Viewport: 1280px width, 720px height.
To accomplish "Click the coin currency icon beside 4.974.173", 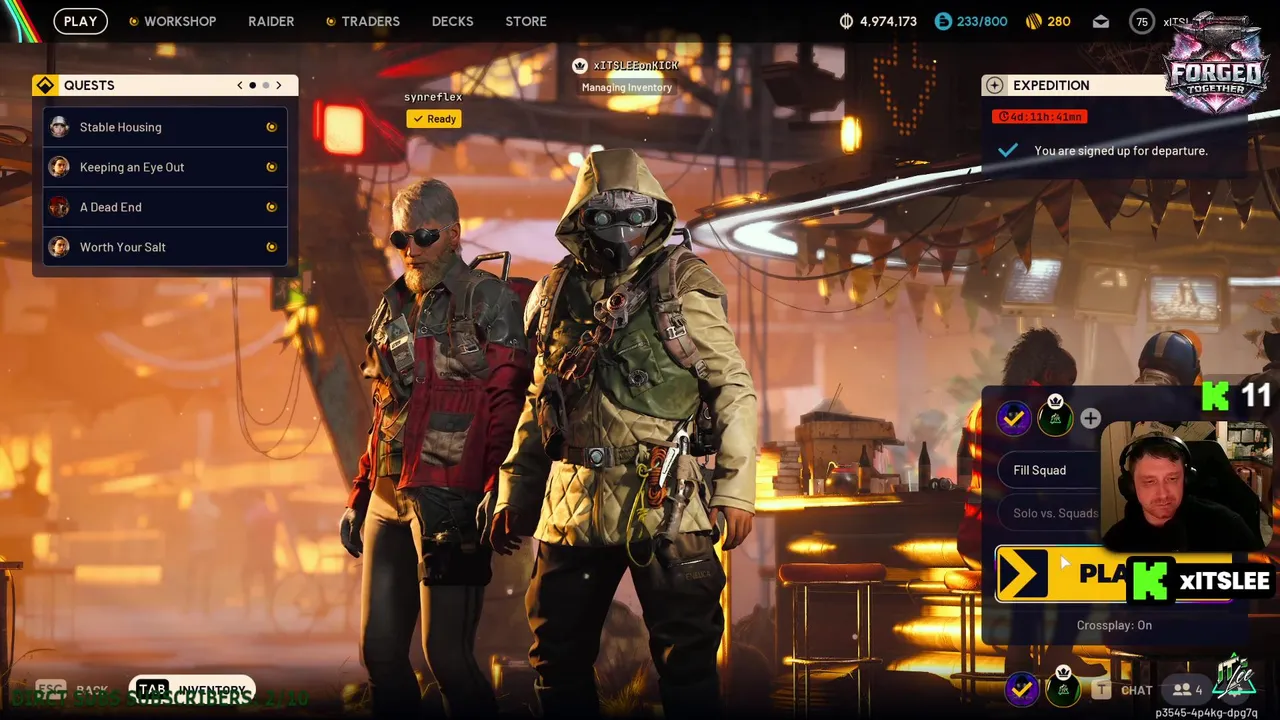I will point(846,21).
